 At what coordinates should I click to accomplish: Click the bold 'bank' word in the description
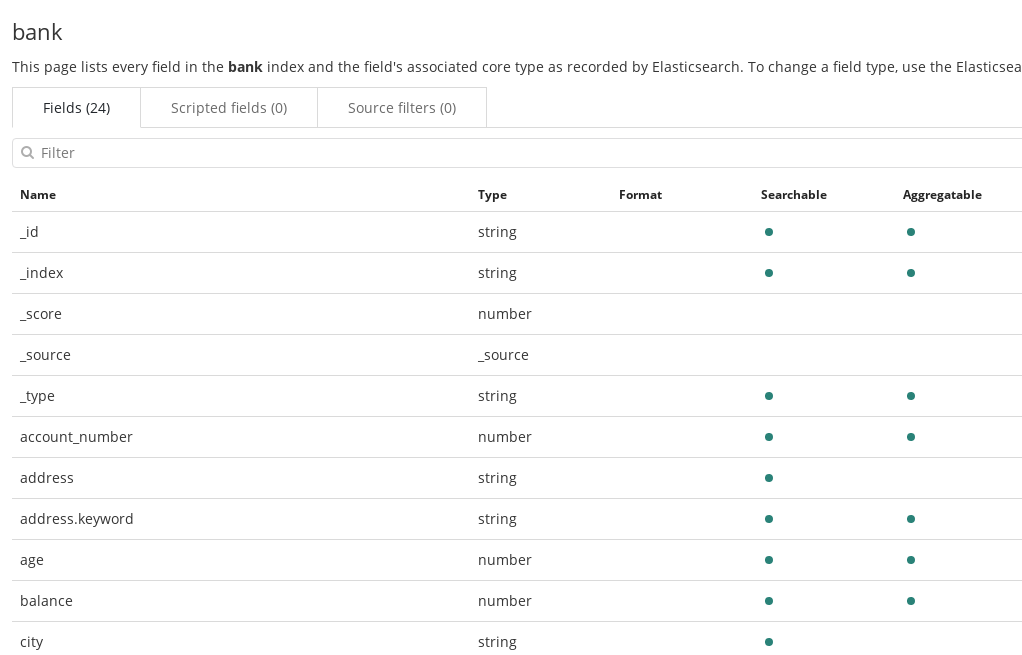245,67
